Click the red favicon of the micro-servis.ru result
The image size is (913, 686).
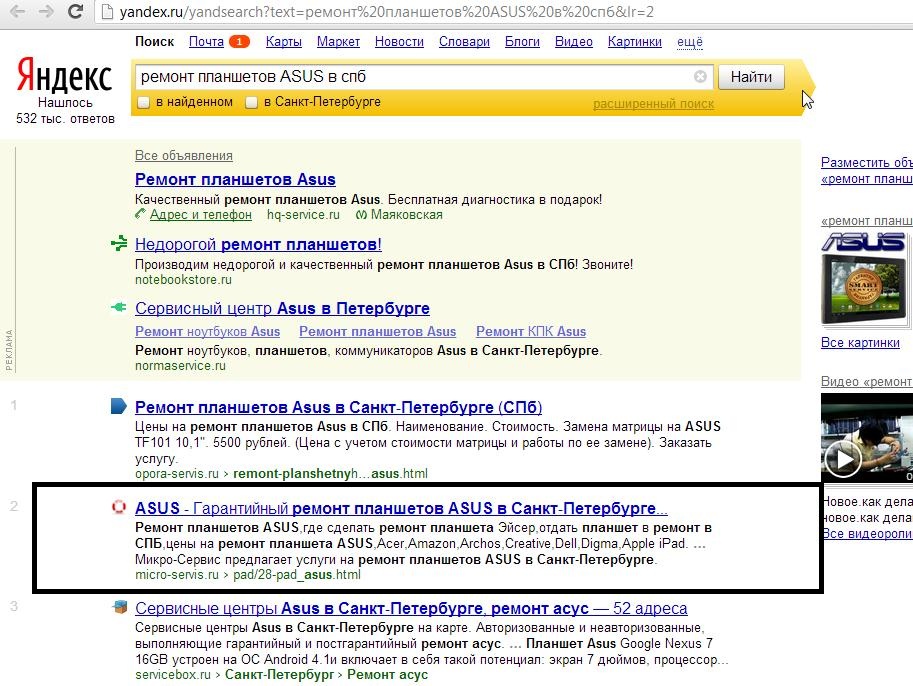119,507
